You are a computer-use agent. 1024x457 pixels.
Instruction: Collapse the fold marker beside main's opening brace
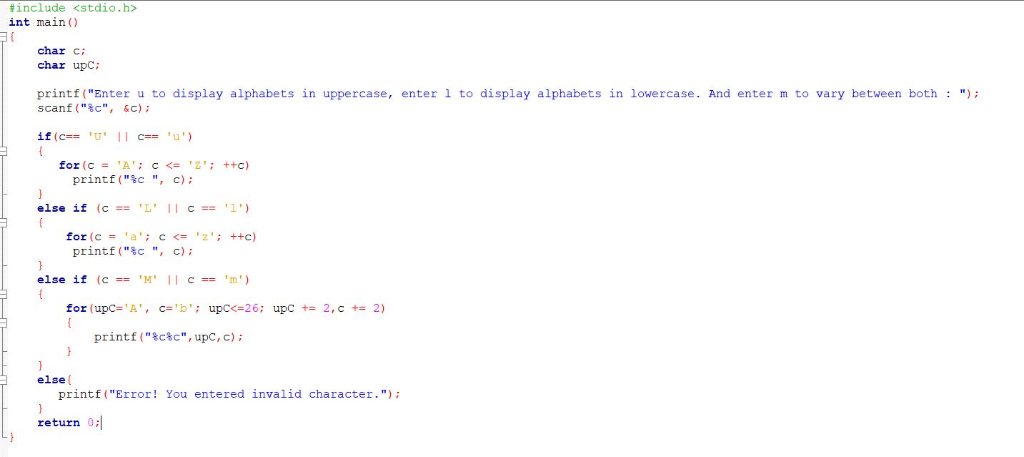[3, 37]
